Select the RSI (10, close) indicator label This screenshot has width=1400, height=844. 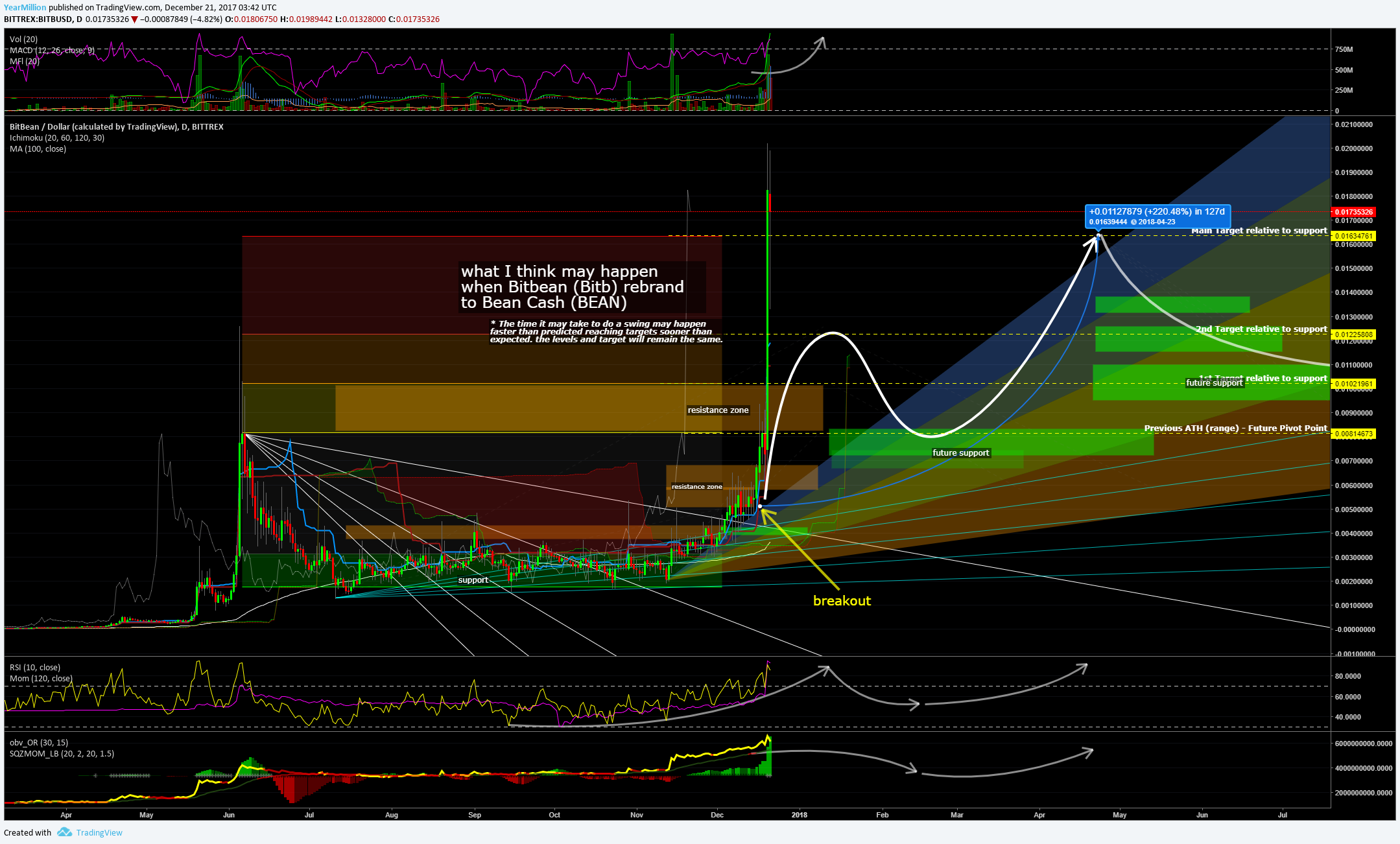point(34,668)
